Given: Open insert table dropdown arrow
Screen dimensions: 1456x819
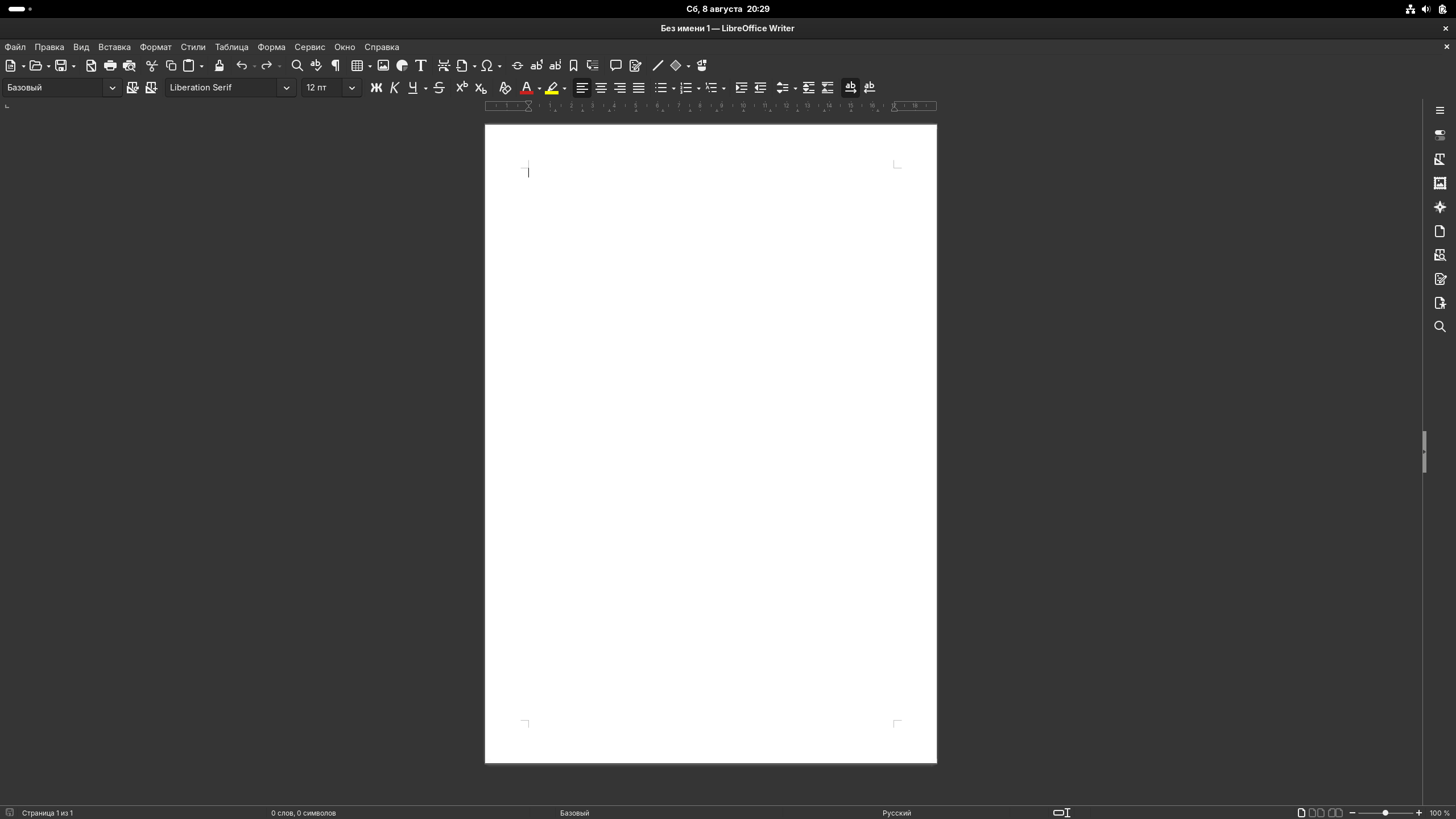Looking at the screenshot, I should 370,67.
